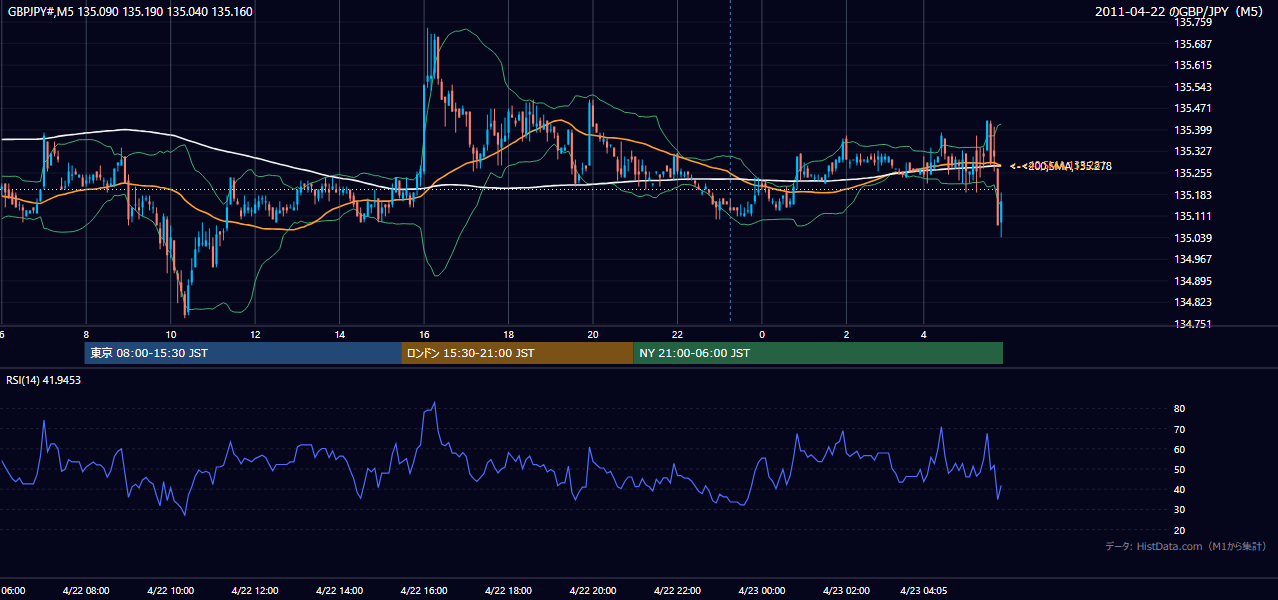Click price axis label 135.543
1278x600 pixels.
pos(1193,87)
